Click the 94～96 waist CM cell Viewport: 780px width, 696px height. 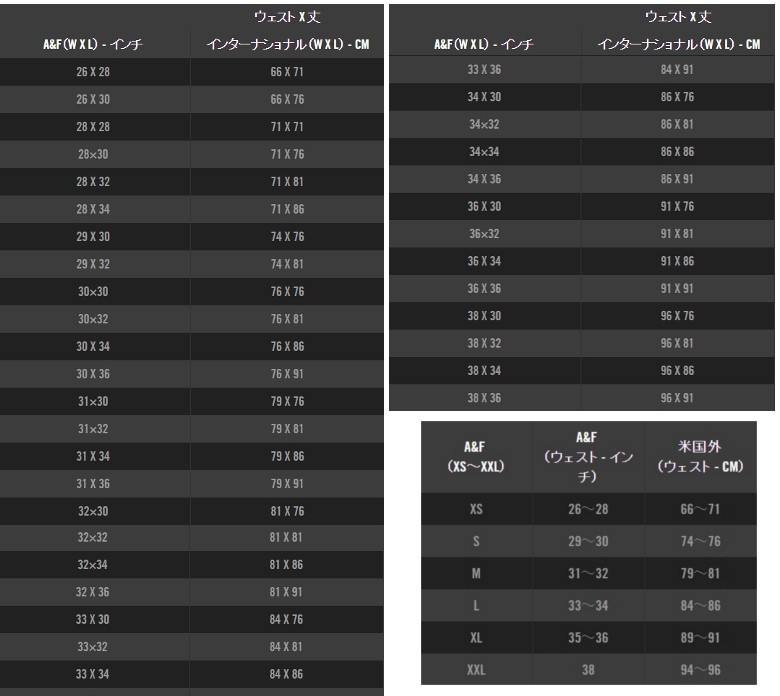tap(700, 670)
